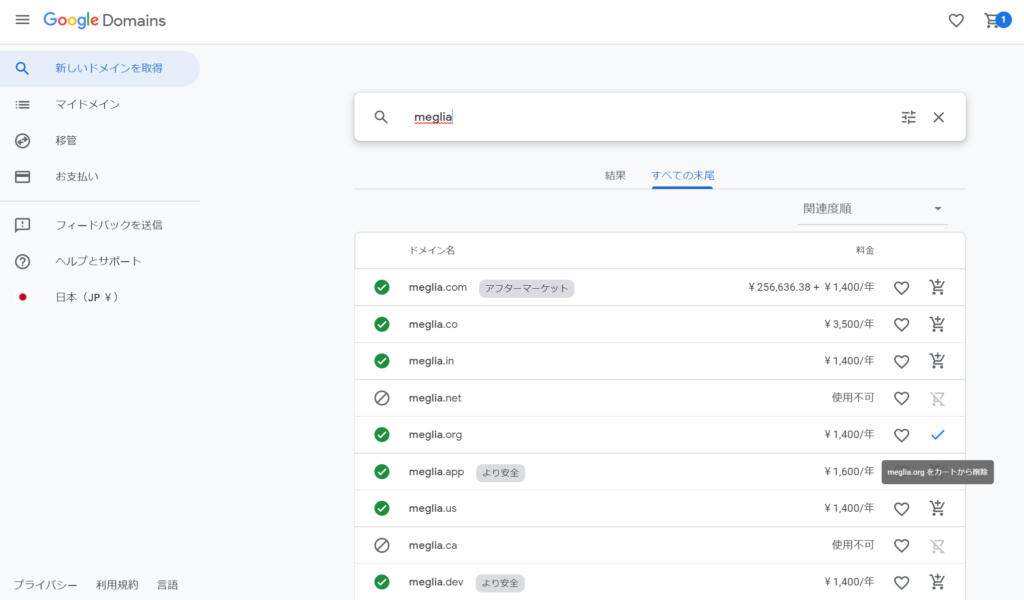The height and width of the screenshot is (600, 1024).
Task: Remove meglia.org from cart via checkmark
Action: tap(938, 435)
